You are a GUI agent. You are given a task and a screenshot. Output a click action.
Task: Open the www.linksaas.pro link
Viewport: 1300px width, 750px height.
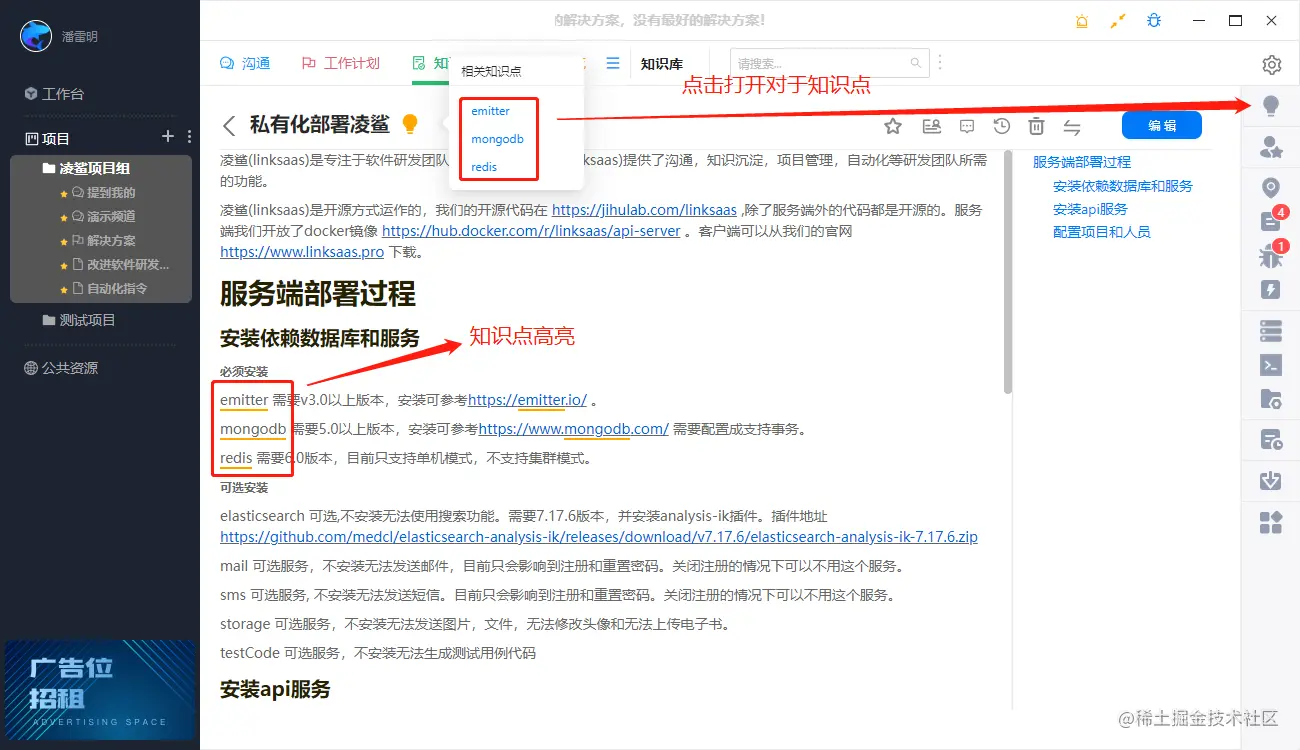(302, 252)
